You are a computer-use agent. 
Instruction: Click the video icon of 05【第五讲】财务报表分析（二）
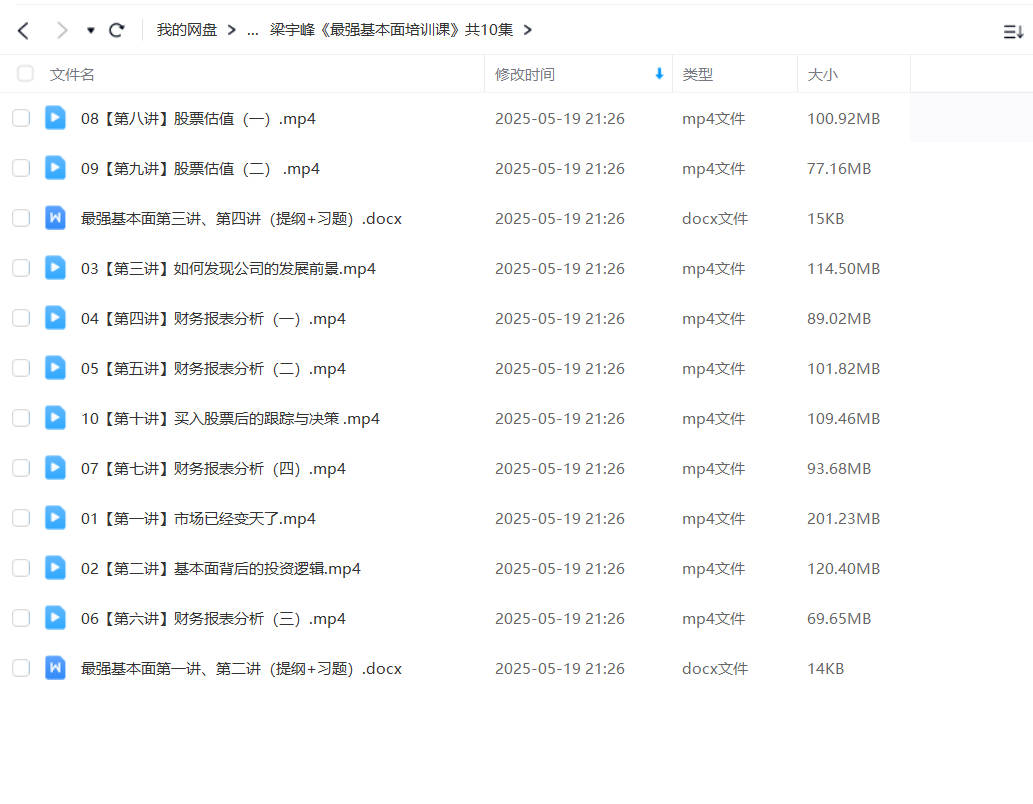(55, 368)
